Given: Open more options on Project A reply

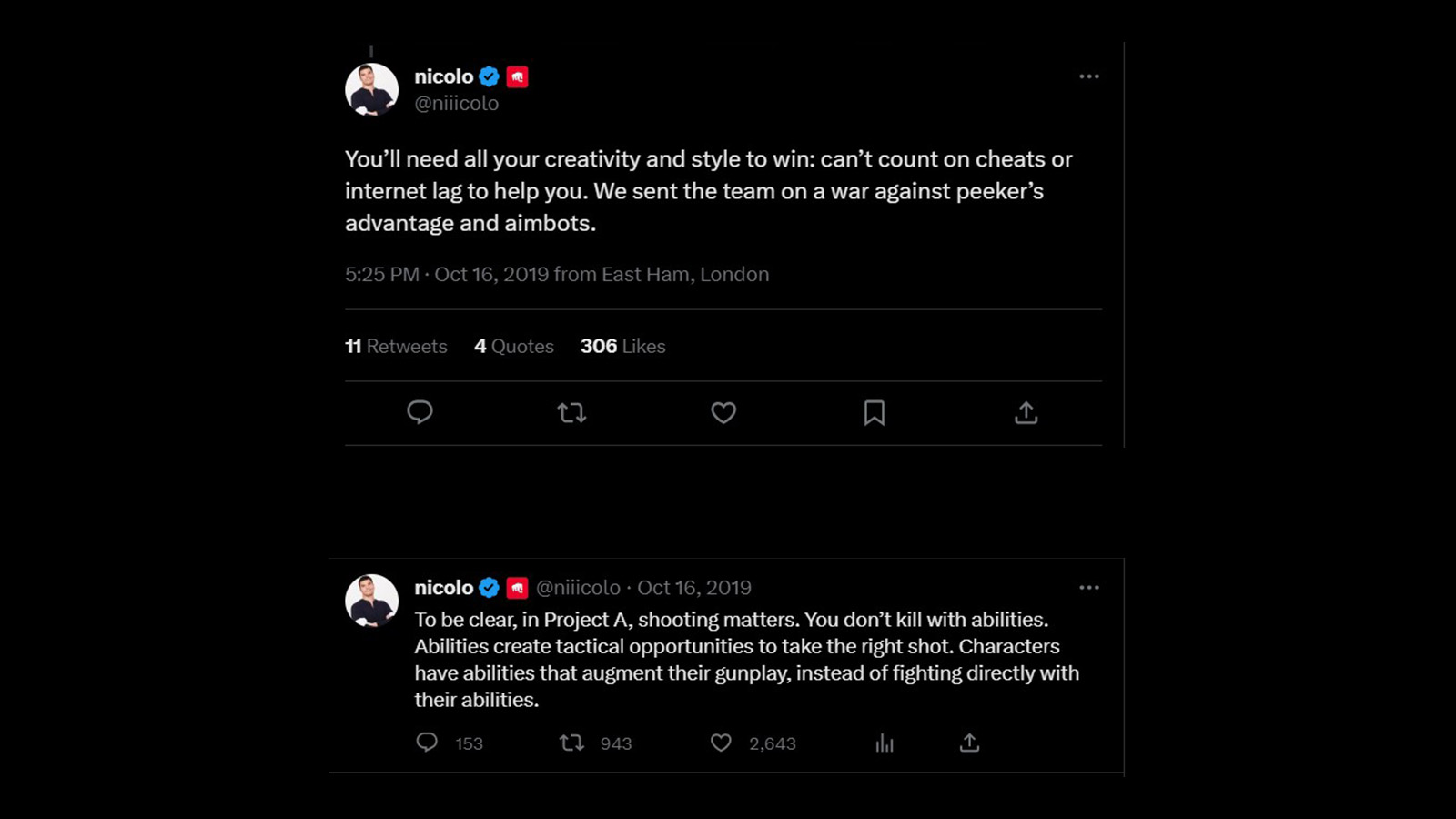Looking at the screenshot, I should tap(1089, 588).
